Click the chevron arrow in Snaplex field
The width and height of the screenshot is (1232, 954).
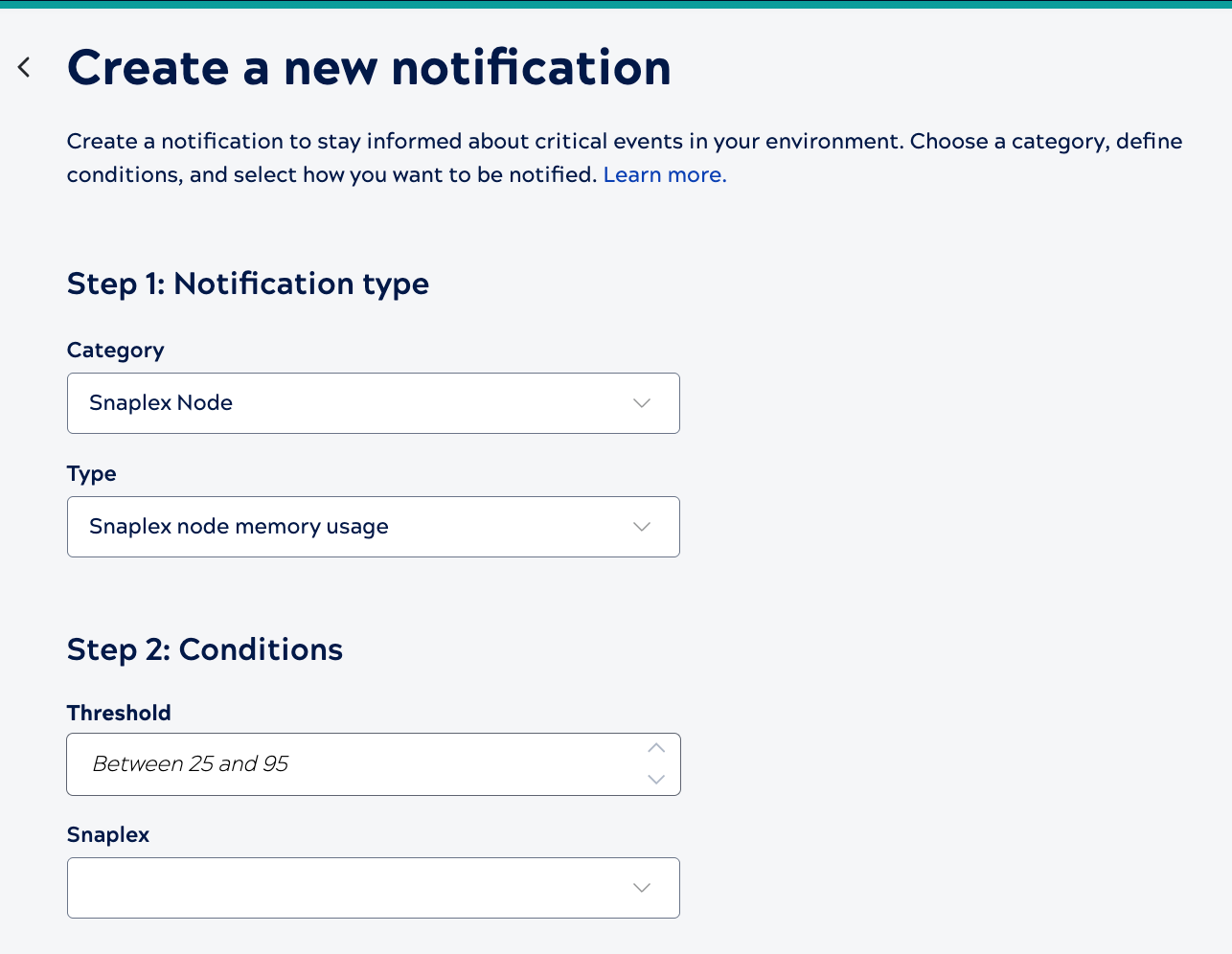pyautogui.click(x=642, y=888)
